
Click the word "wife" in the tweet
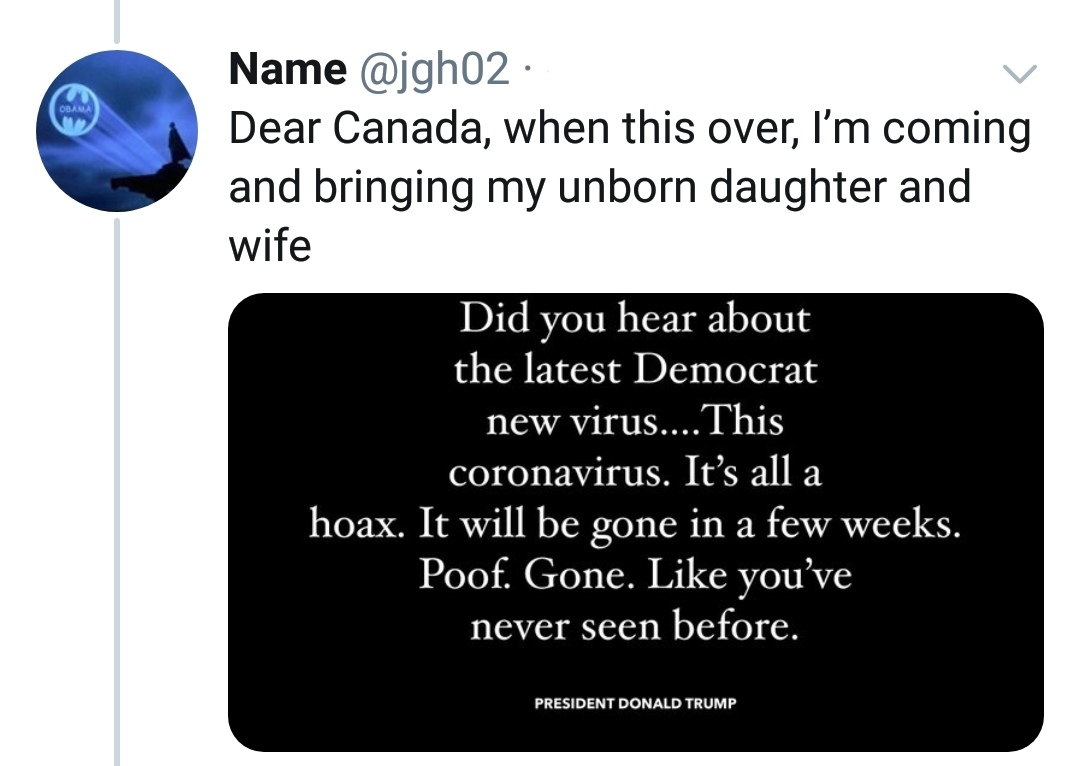coord(270,244)
